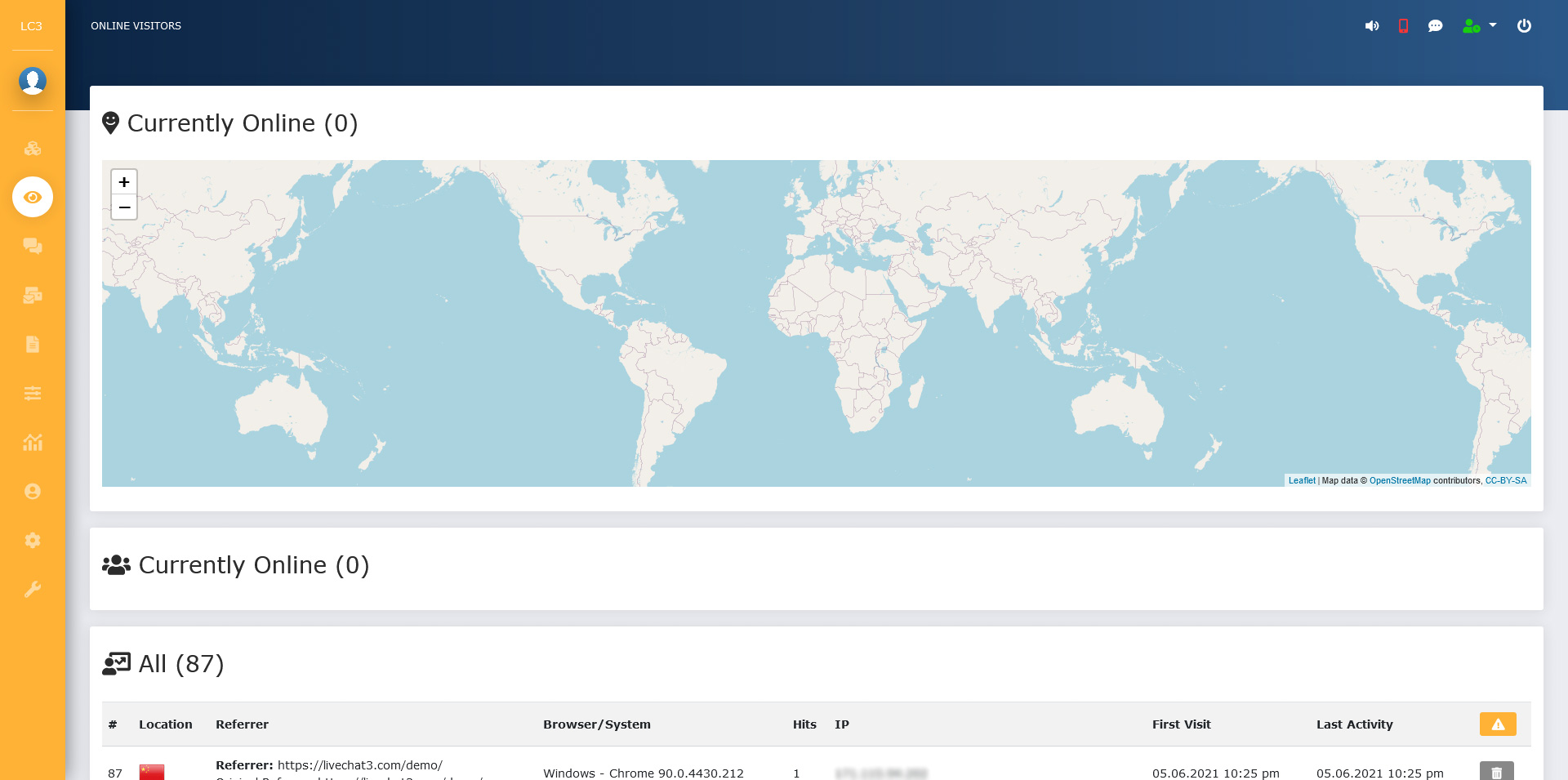Log out using the power icon
This screenshot has width=1568, height=780.
[x=1524, y=26]
